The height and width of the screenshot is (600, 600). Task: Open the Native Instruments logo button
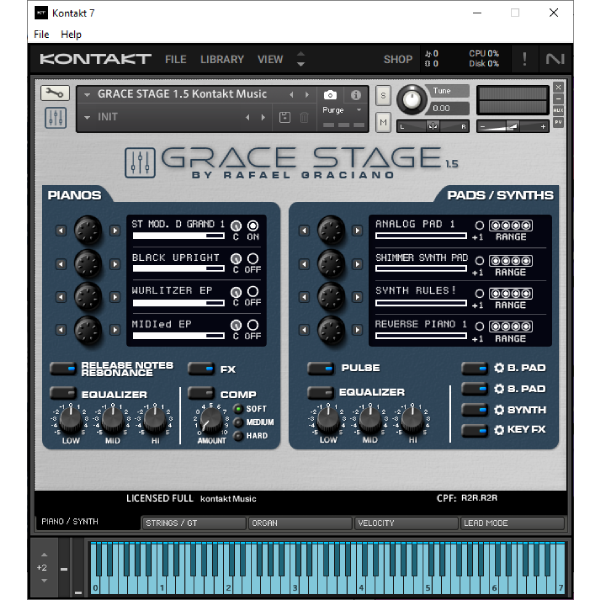click(x=555, y=59)
